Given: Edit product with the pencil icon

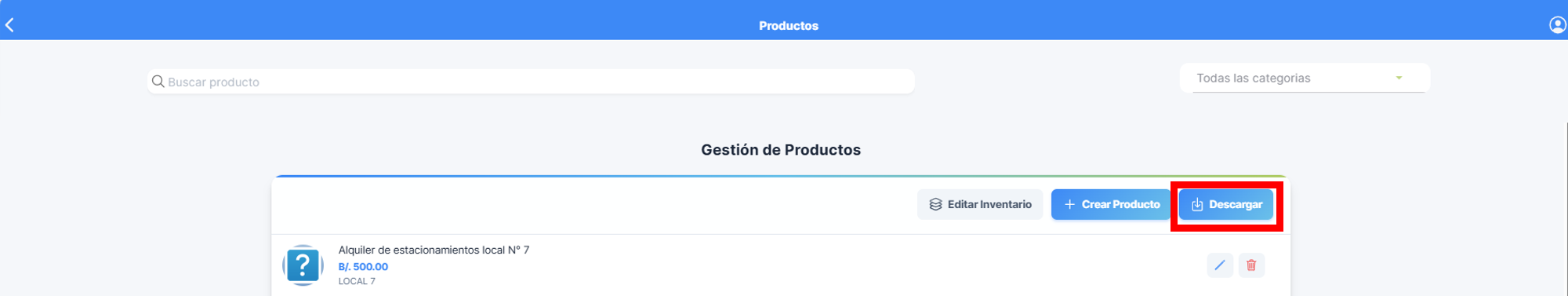Looking at the screenshot, I should [1220, 265].
